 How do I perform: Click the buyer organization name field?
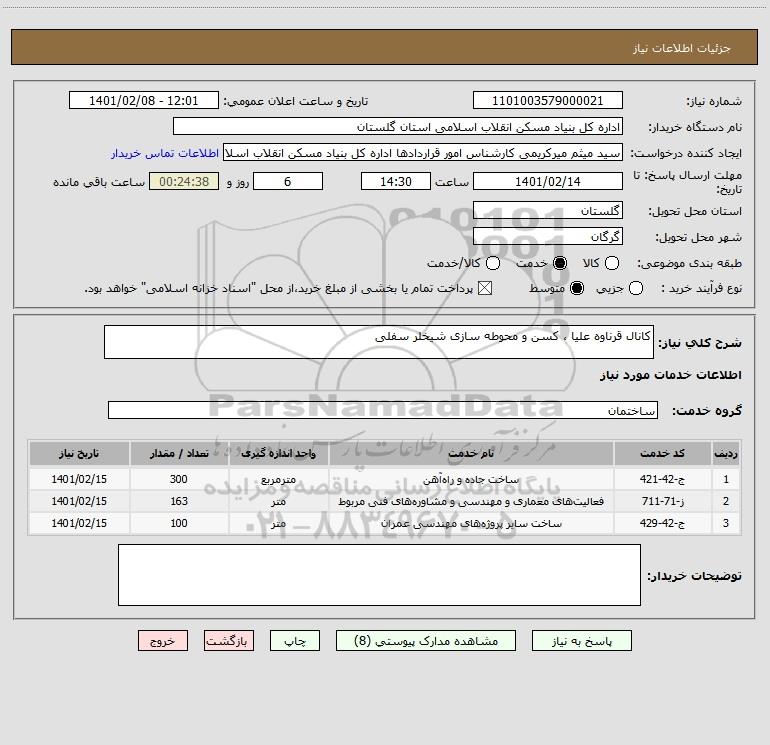tap(398, 127)
